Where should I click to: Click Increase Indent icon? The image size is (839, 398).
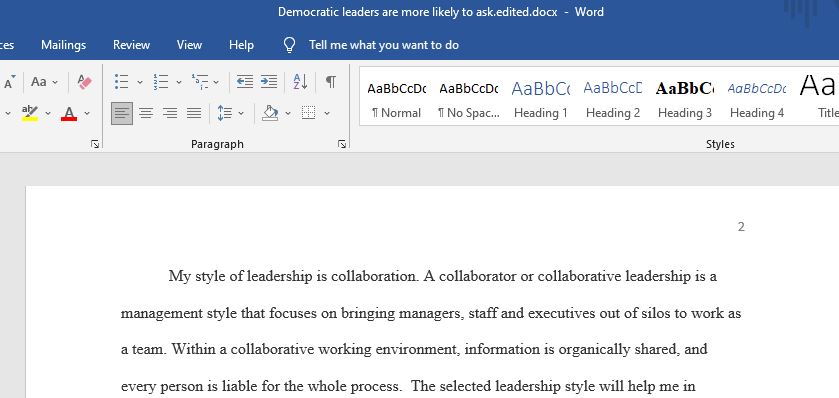tap(269, 82)
